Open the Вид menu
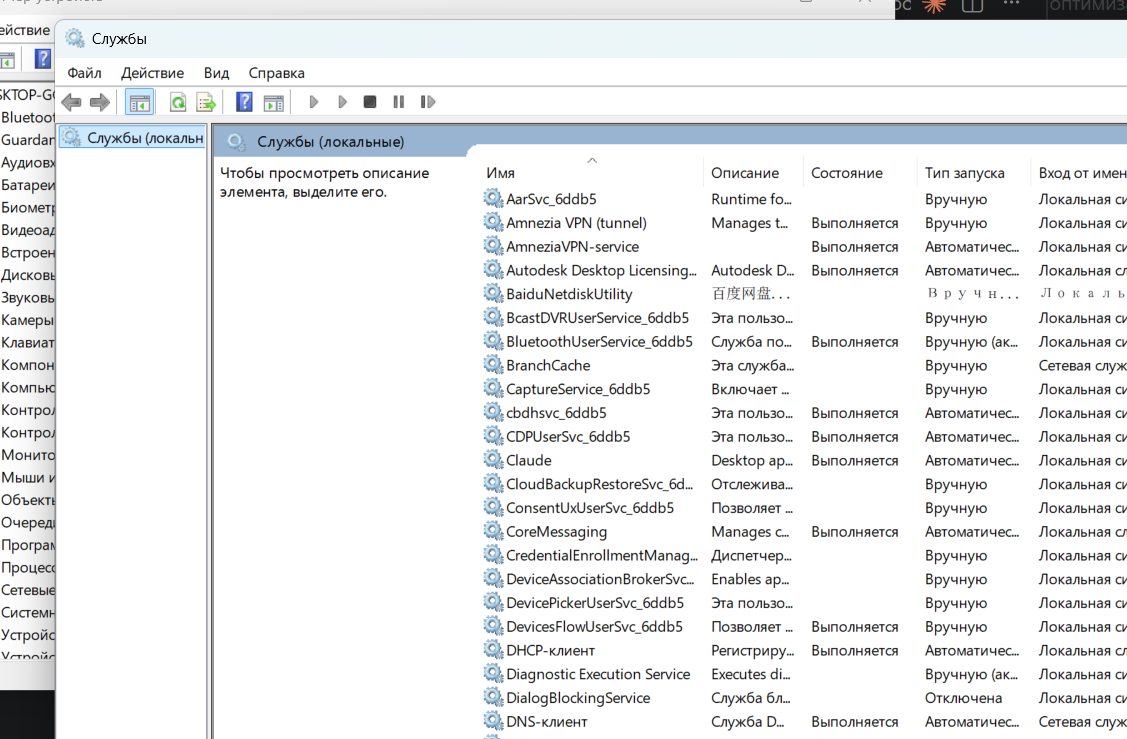The width and height of the screenshot is (1127, 739). click(216, 73)
